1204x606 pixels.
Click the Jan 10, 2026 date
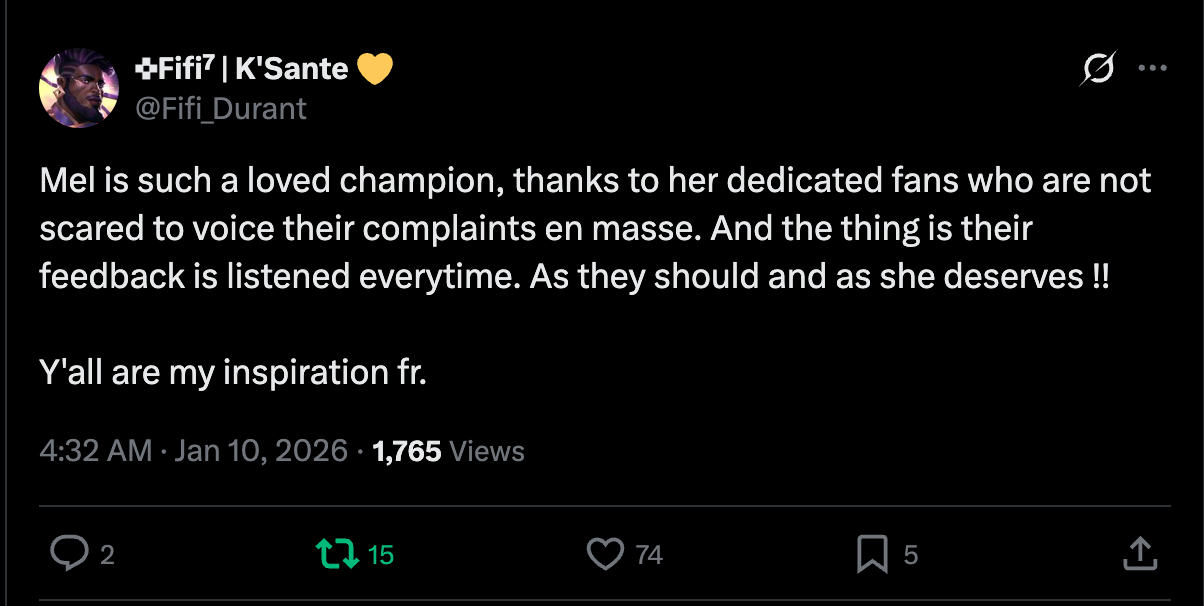(x=260, y=451)
